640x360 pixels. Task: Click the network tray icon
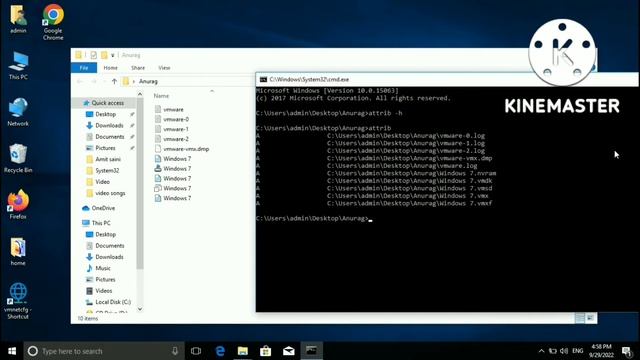(x=553, y=351)
